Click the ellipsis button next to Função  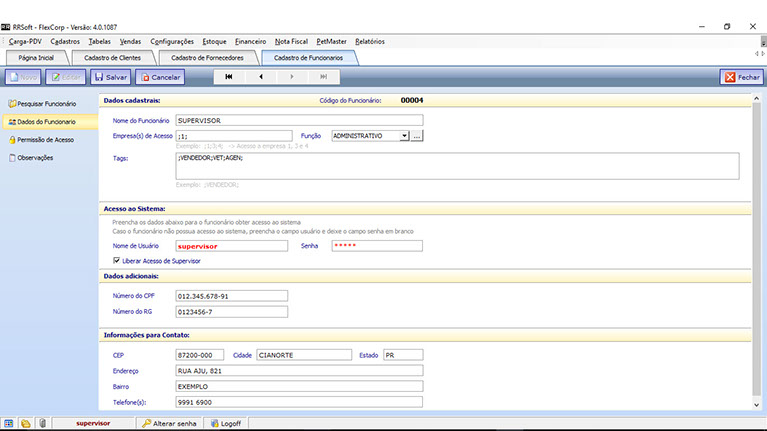[x=418, y=136]
